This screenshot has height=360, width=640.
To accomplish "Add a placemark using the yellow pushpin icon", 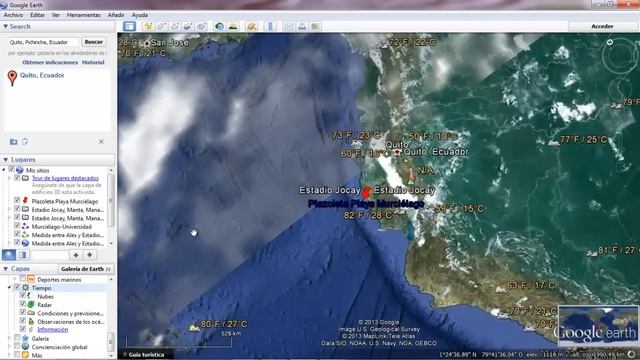I will pos(148,26).
